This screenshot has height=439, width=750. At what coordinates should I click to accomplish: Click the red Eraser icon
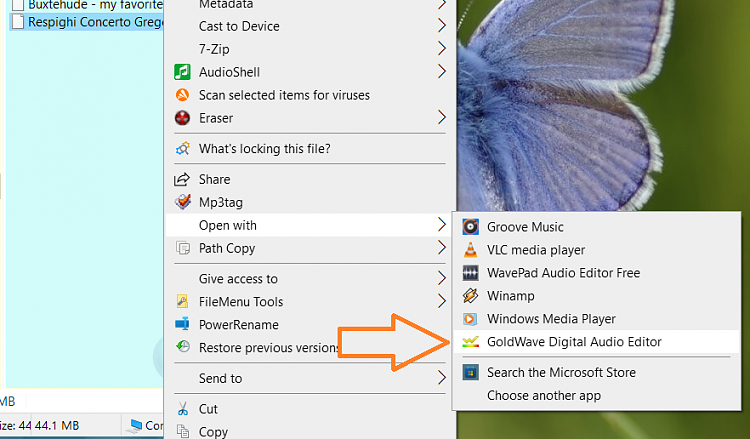182,118
